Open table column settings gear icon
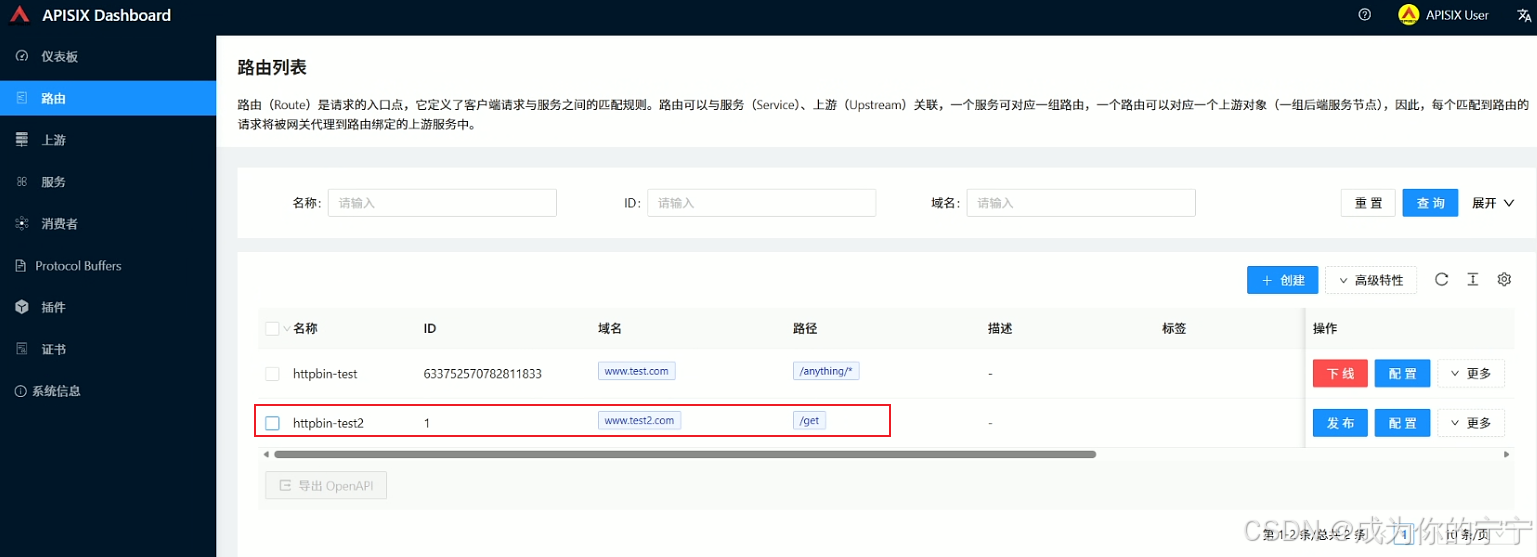 (1503, 280)
